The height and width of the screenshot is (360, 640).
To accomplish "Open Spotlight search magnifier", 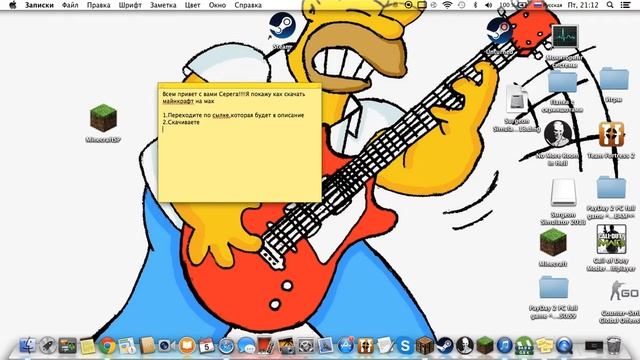I will [x=610, y=5].
